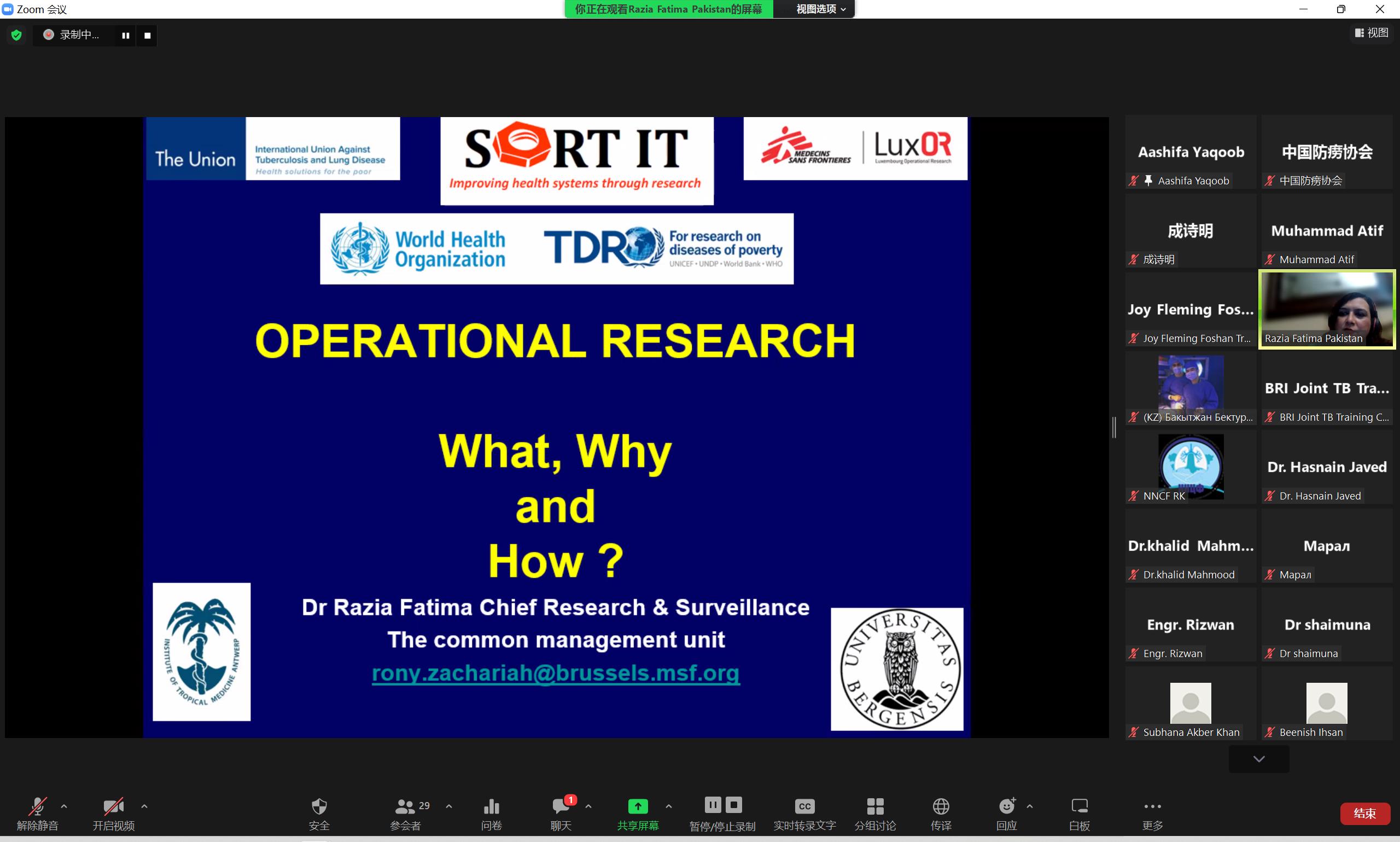The height and width of the screenshot is (842, 1400).
Task: Click the stop icon of 暂停/停止录制
Action: click(x=734, y=805)
